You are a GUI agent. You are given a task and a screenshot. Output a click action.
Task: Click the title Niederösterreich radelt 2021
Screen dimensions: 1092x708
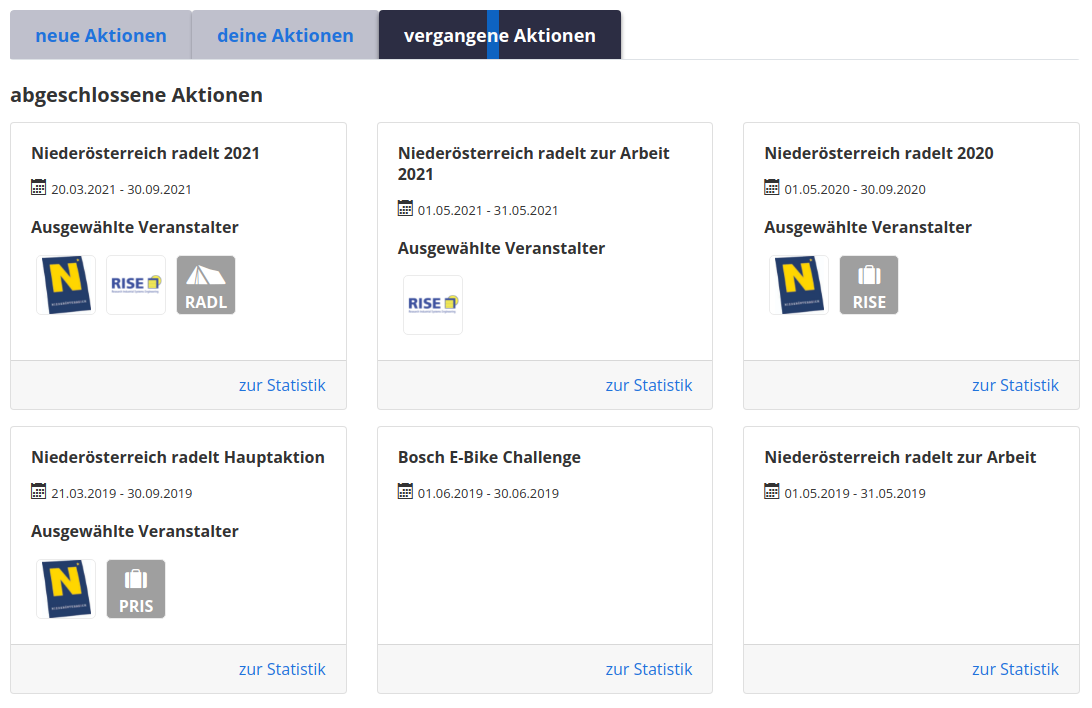[146, 153]
